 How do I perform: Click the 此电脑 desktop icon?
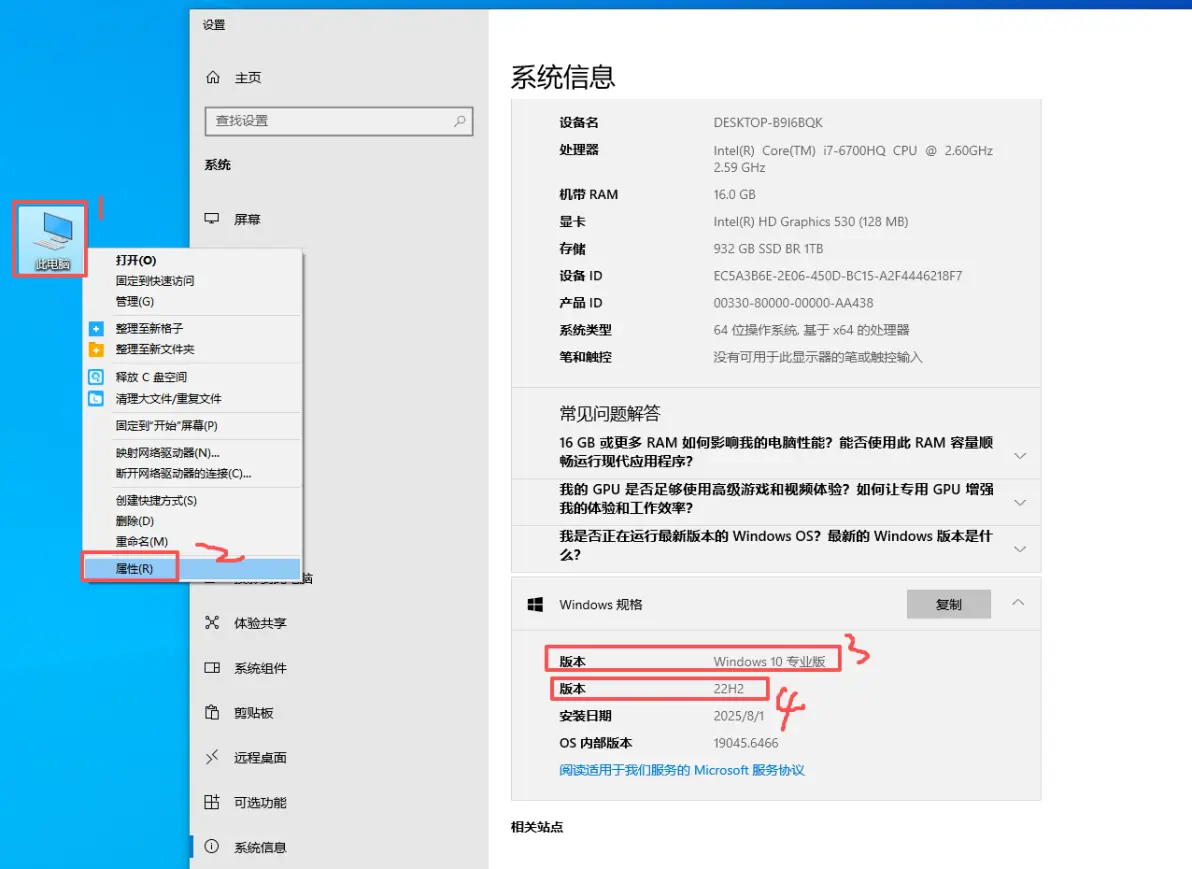(52, 239)
